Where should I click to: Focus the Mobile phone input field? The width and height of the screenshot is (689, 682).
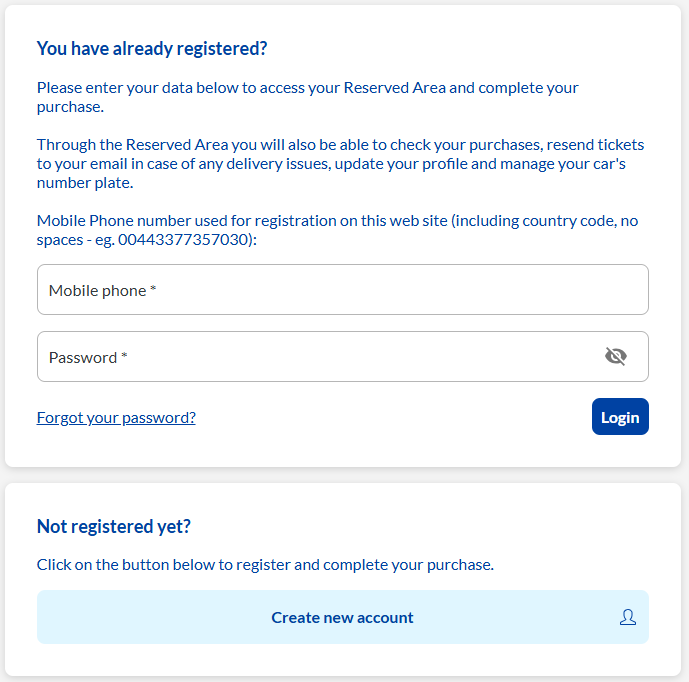click(x=343, y=290)
